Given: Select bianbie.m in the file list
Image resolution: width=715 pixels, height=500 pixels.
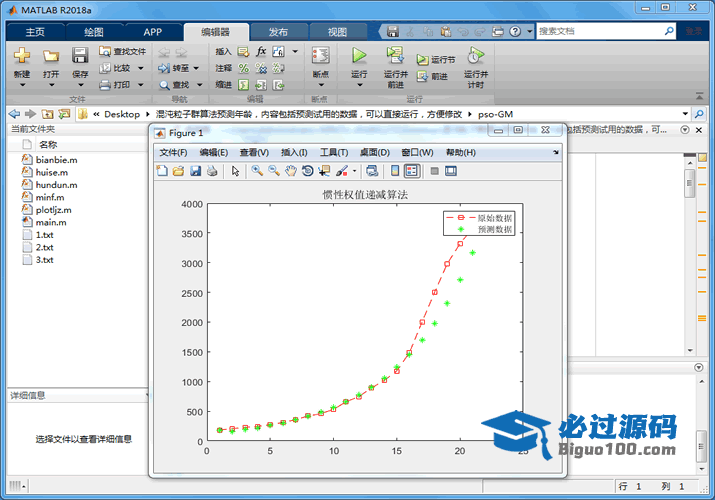Looking at the screenshot, I should click(x=49, y=160).
